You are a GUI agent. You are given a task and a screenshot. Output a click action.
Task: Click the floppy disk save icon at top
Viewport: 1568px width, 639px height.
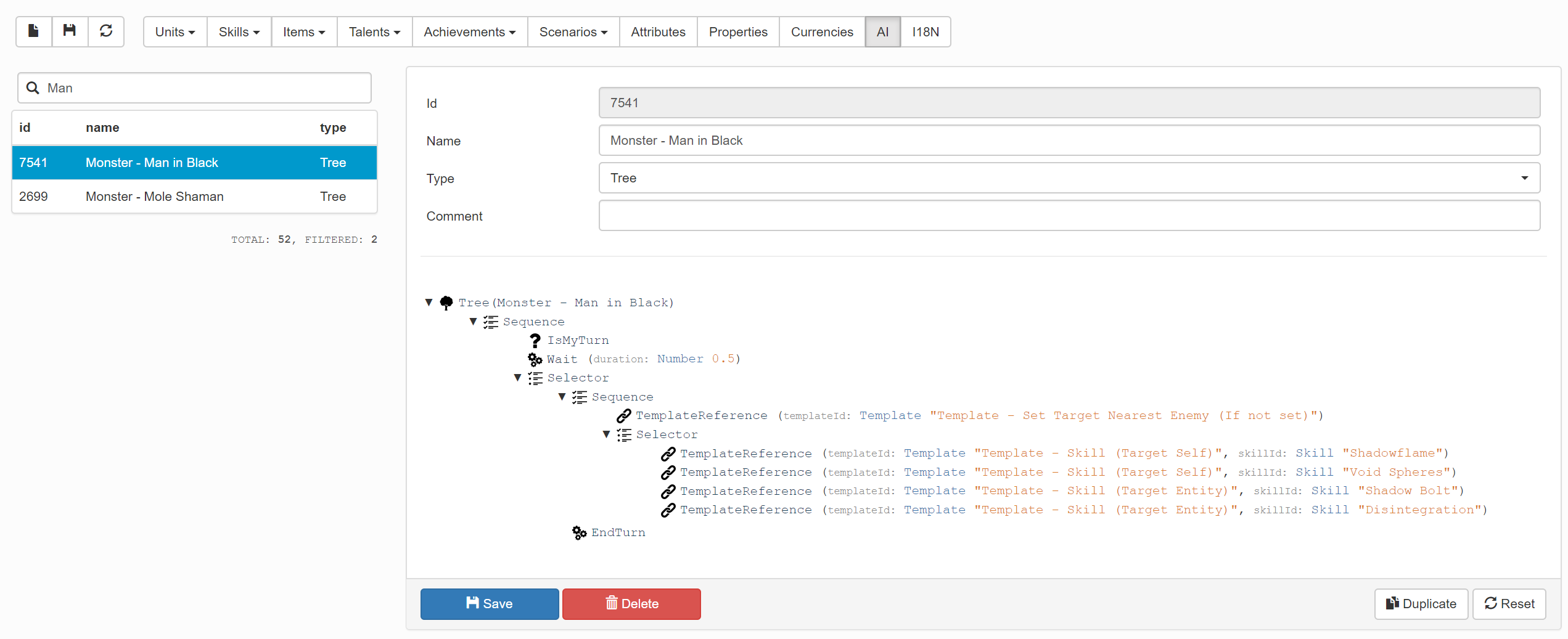tap(70, 31)
